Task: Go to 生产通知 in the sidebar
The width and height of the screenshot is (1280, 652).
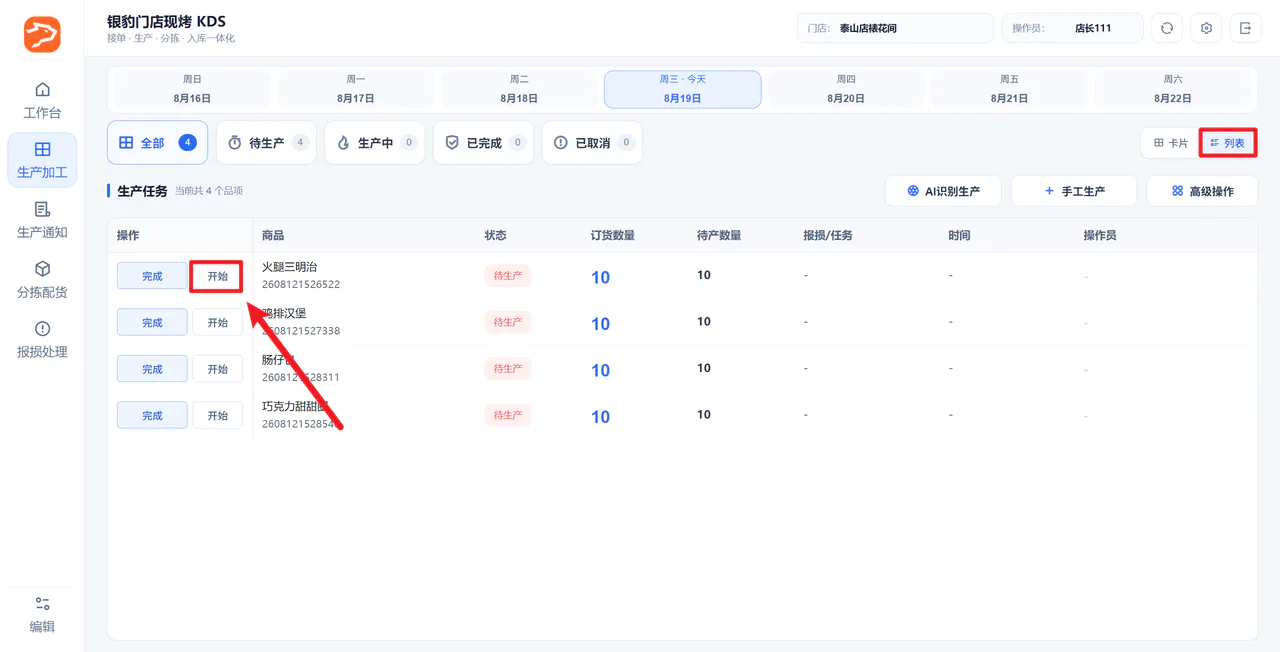Action: tap(42, 220)
